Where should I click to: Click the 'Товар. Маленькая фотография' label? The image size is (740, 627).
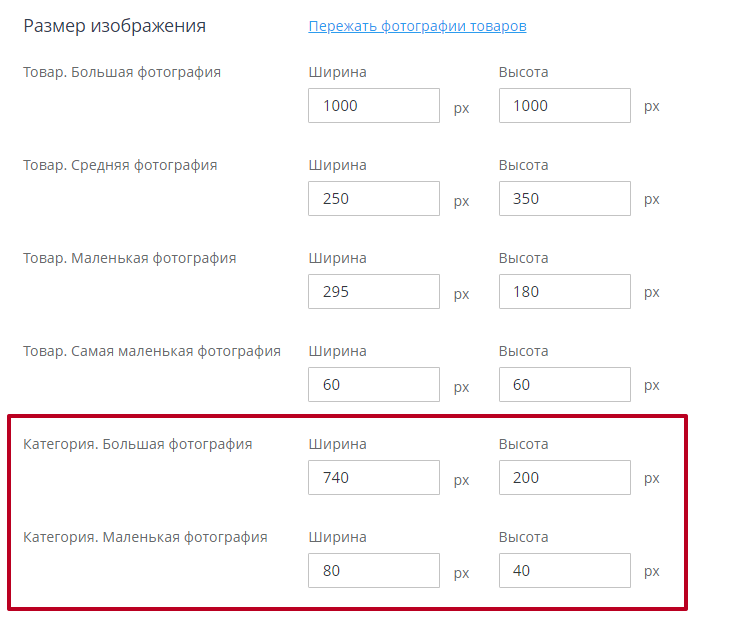(x=130, y=258)
